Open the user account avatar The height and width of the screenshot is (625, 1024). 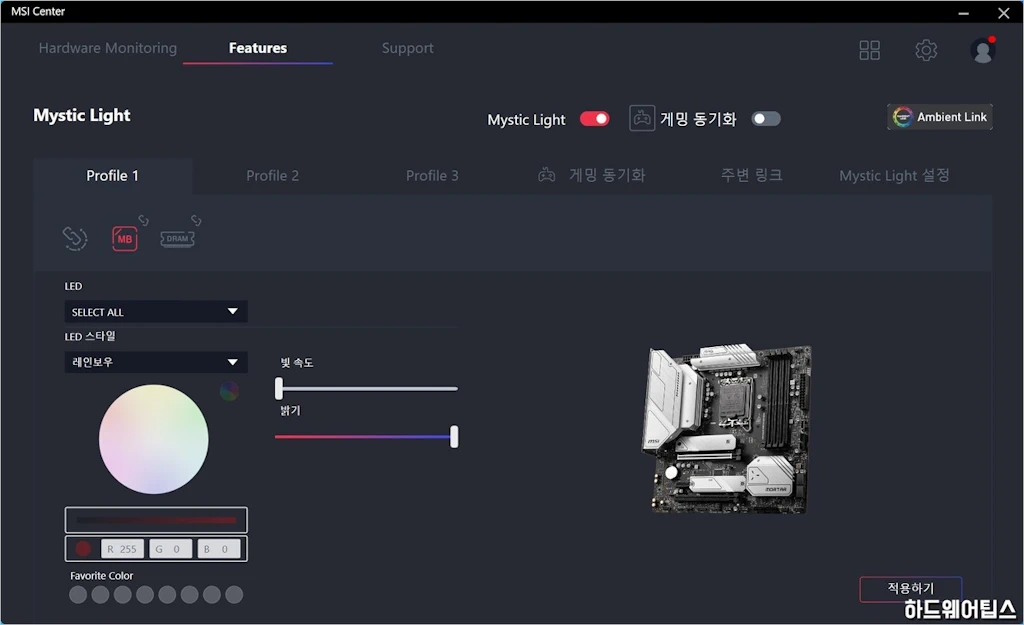coord(982,50)
